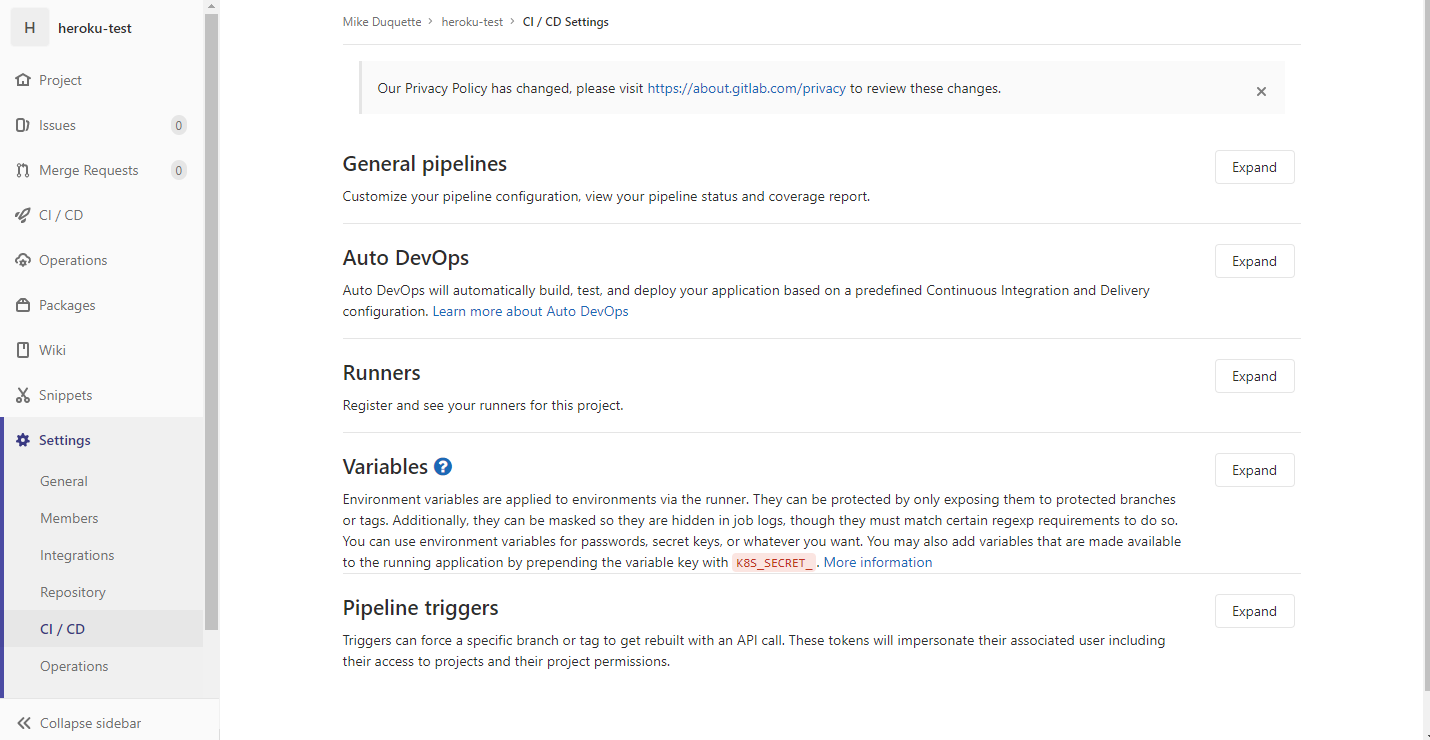Expand the Runners section

(x=1254, y=376)
